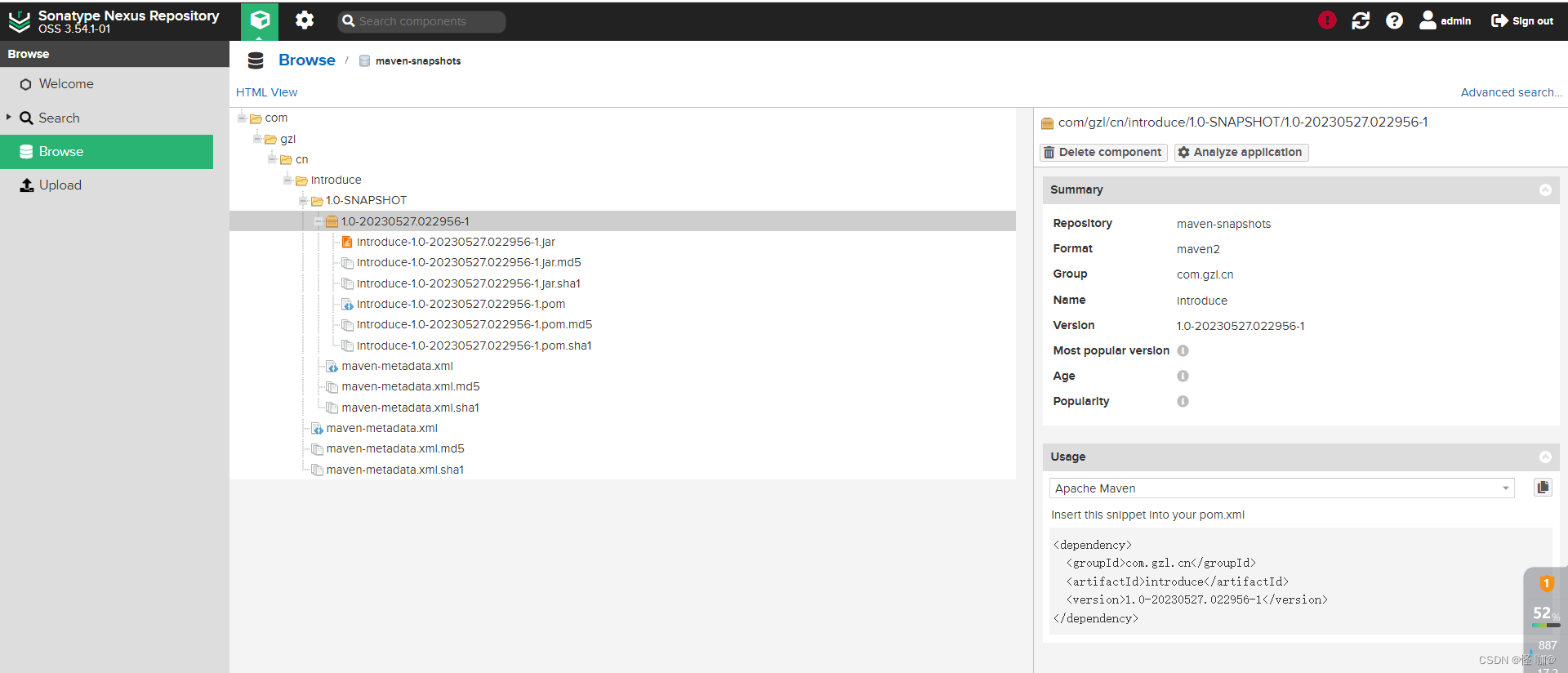Viewport: 1568px width, 673px height.
Task: Collapse the introduce folder node
Action: click(287, 180)
